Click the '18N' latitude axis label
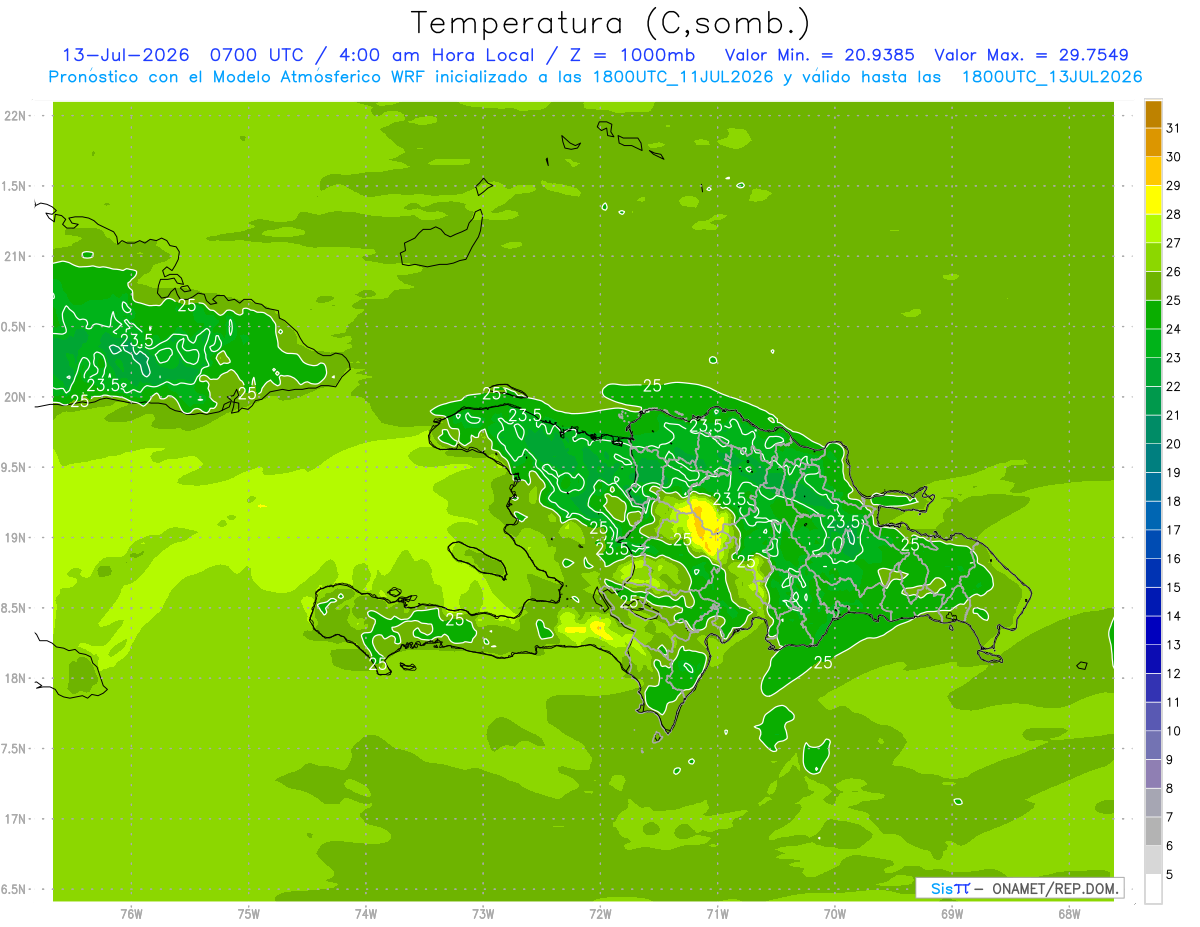Image resolution: width=1200 pixels, height=927 pixels. click(15, 678)
